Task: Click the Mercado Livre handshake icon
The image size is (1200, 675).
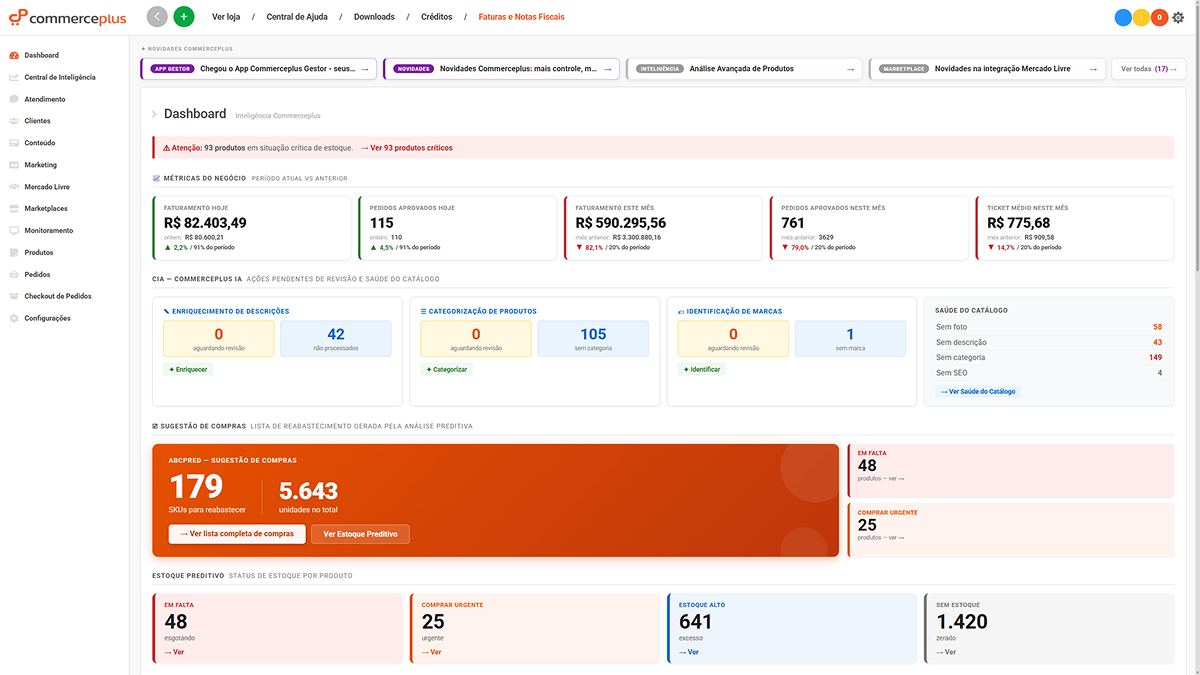Action: tap(14, 187)
